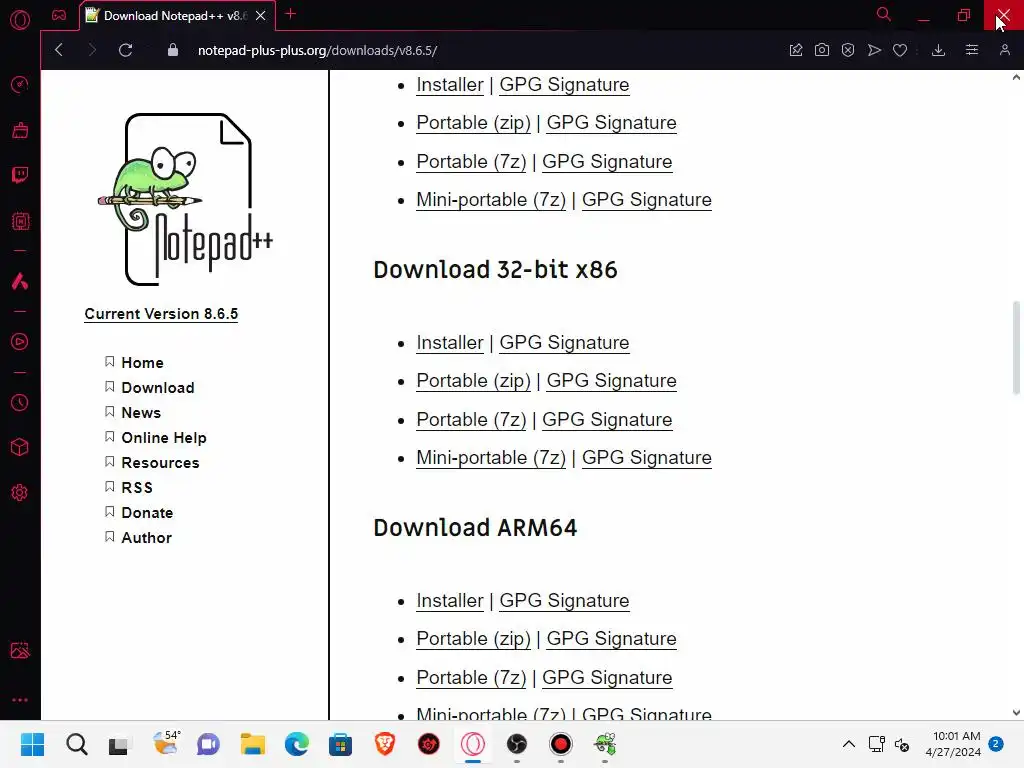Open Home in the site menu
1024x768 pixels.
tap(142, 362)
